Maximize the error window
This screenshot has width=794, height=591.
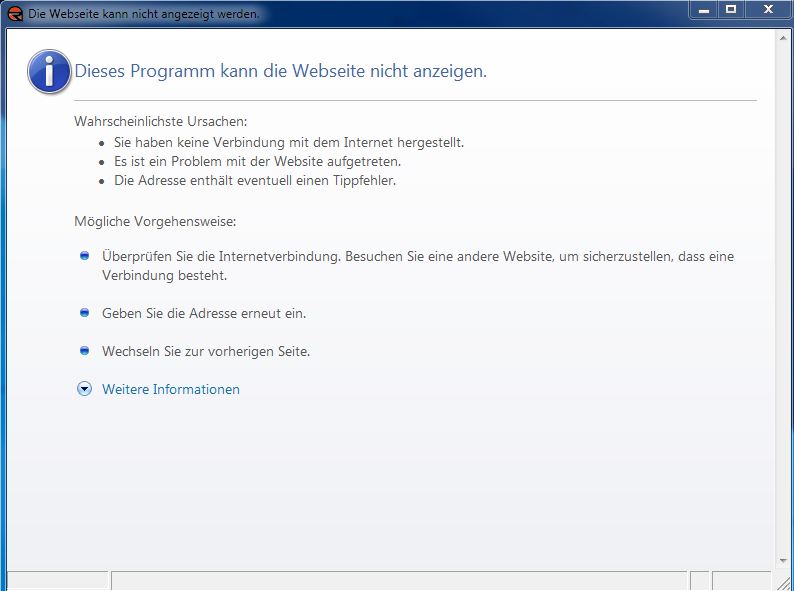tap(731, 9)
